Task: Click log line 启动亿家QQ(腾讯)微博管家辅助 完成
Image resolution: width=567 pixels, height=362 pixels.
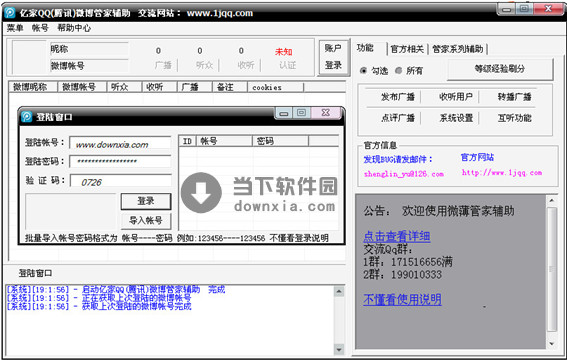Action: (116, 289)
